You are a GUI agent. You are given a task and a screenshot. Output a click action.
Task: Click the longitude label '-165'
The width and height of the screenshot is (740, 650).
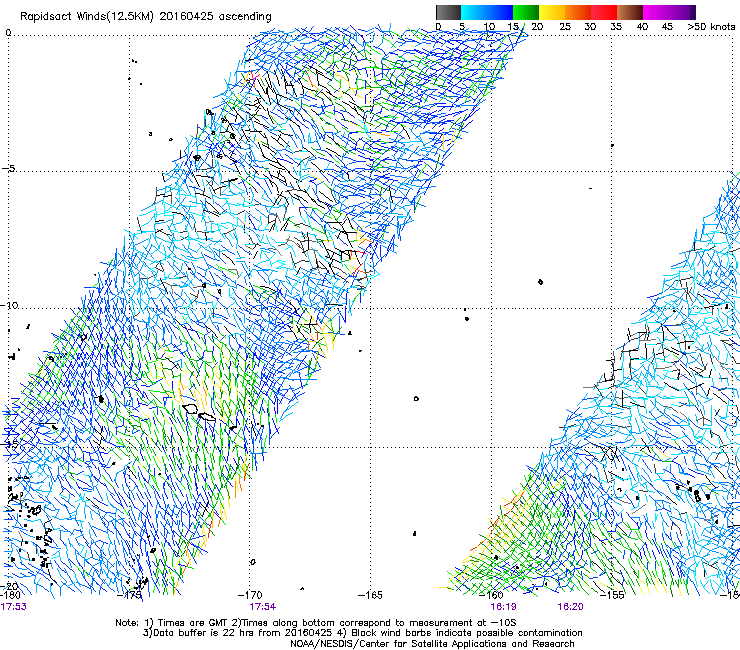point(370,595)
